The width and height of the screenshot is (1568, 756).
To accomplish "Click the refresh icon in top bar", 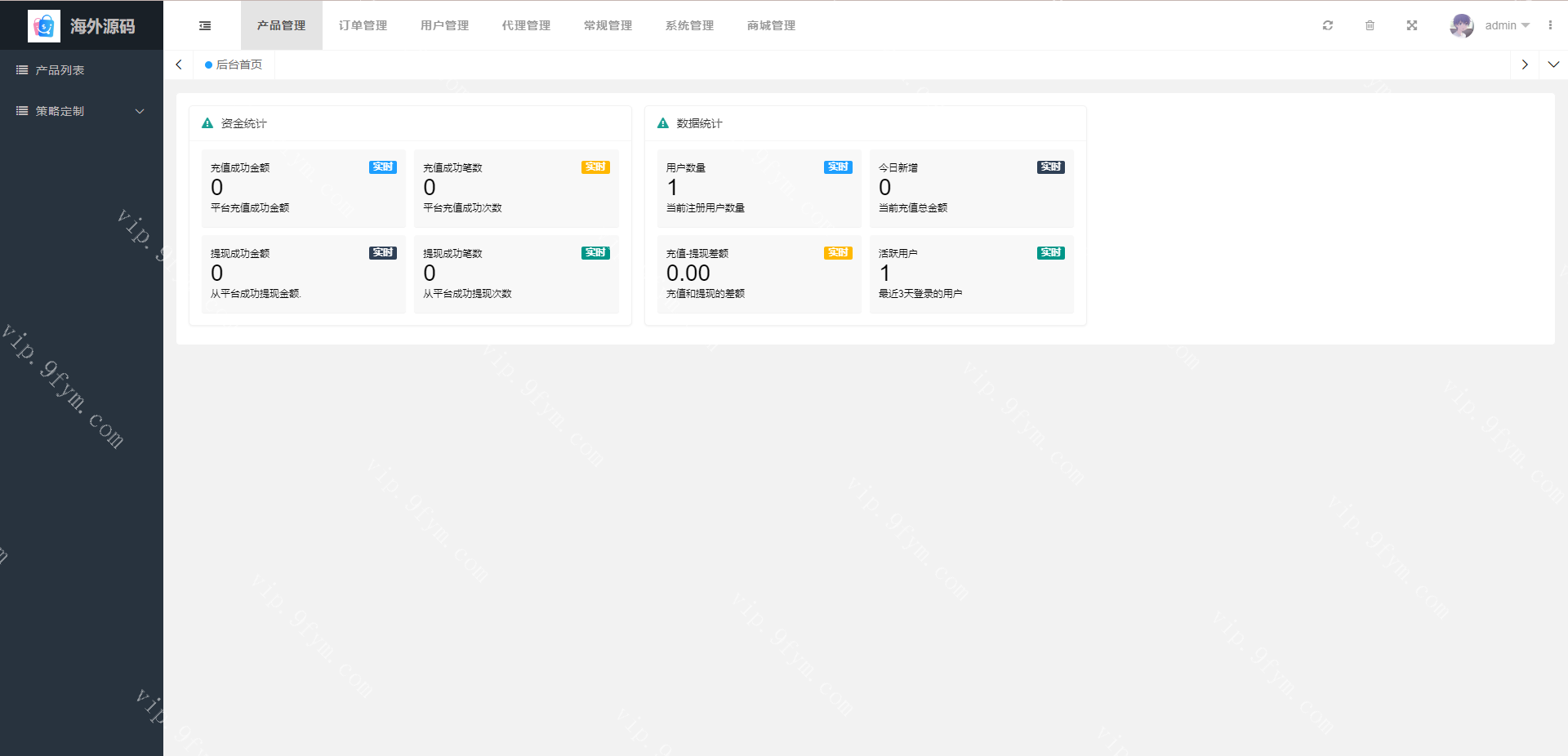I will click(x=1328, y=26).
